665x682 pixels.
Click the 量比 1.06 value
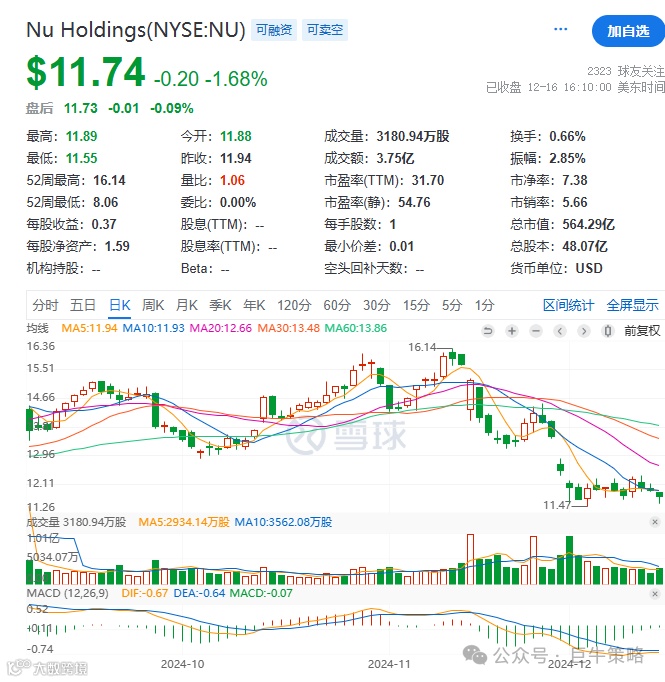click(232, 181)
